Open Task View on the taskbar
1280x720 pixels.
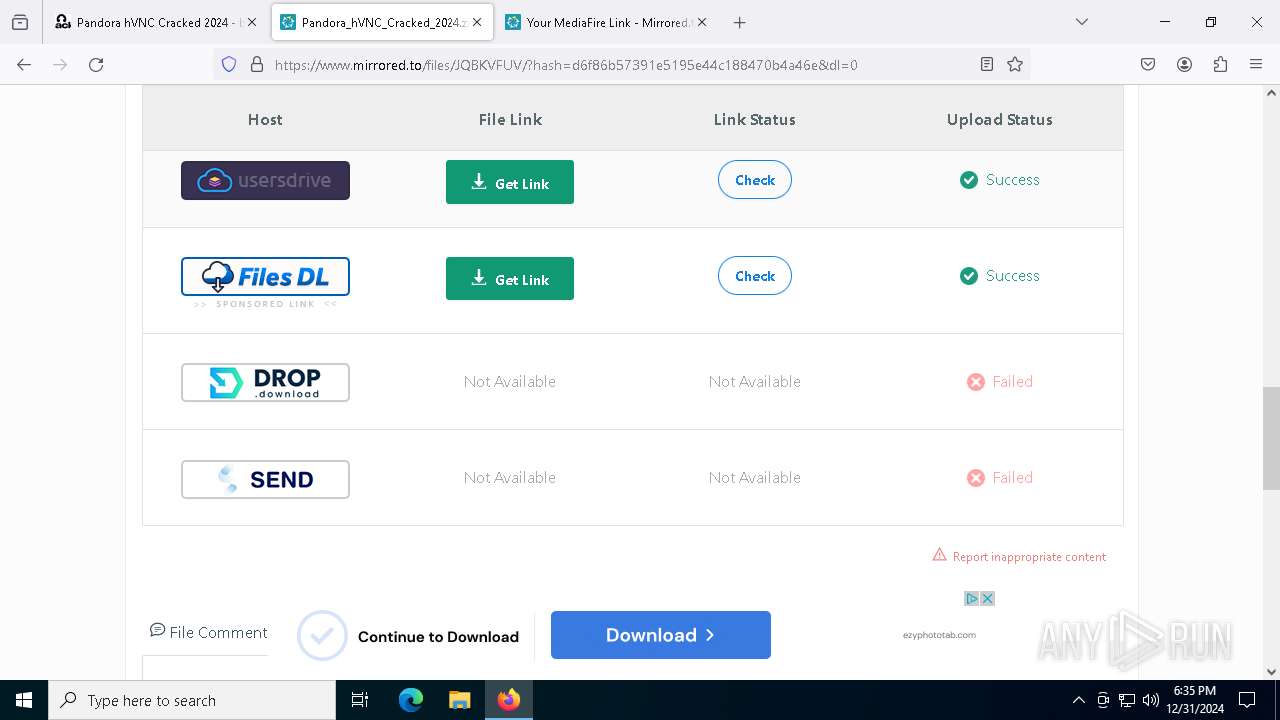tap(360, 700)
